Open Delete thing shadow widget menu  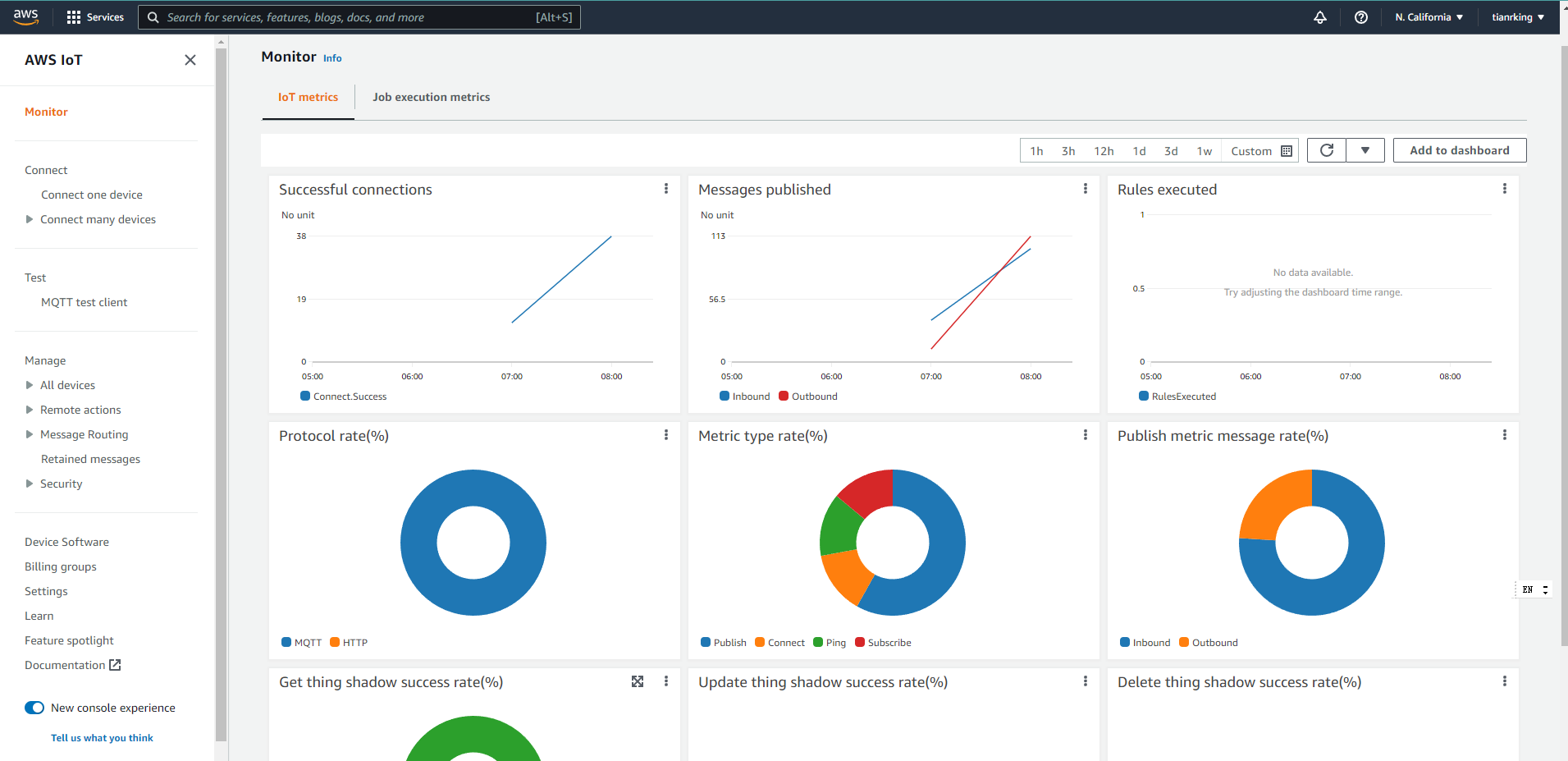[x=1505, y=681]
